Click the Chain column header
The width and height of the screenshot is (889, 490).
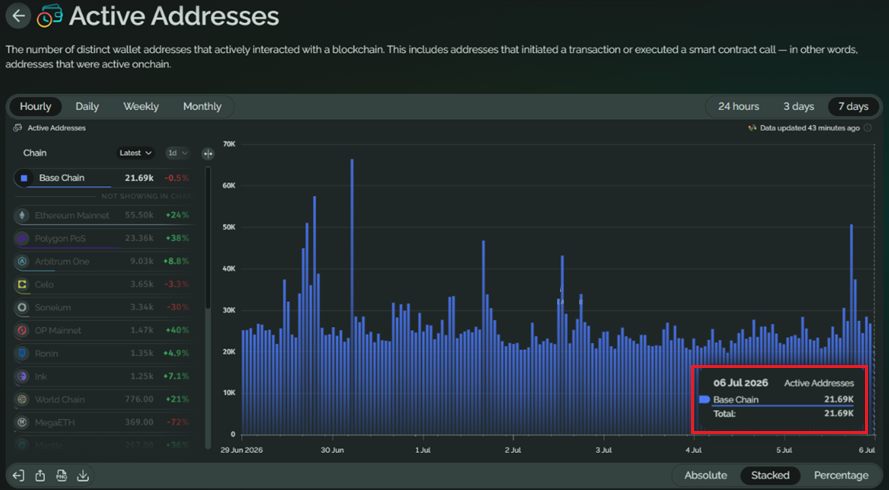(35, 153)
